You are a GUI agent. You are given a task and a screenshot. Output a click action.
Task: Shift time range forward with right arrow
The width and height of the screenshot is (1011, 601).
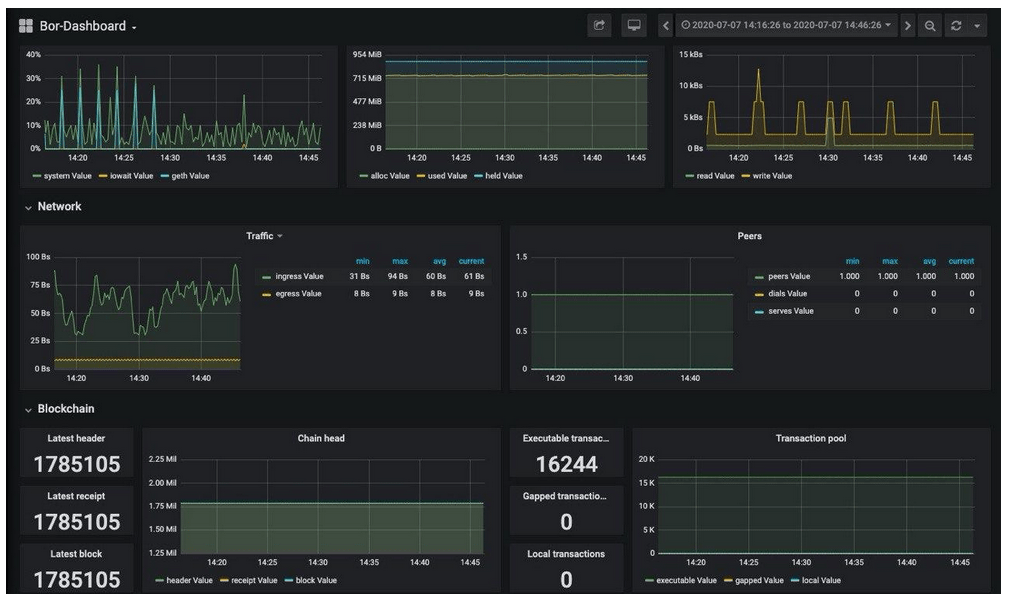(908, 26)
